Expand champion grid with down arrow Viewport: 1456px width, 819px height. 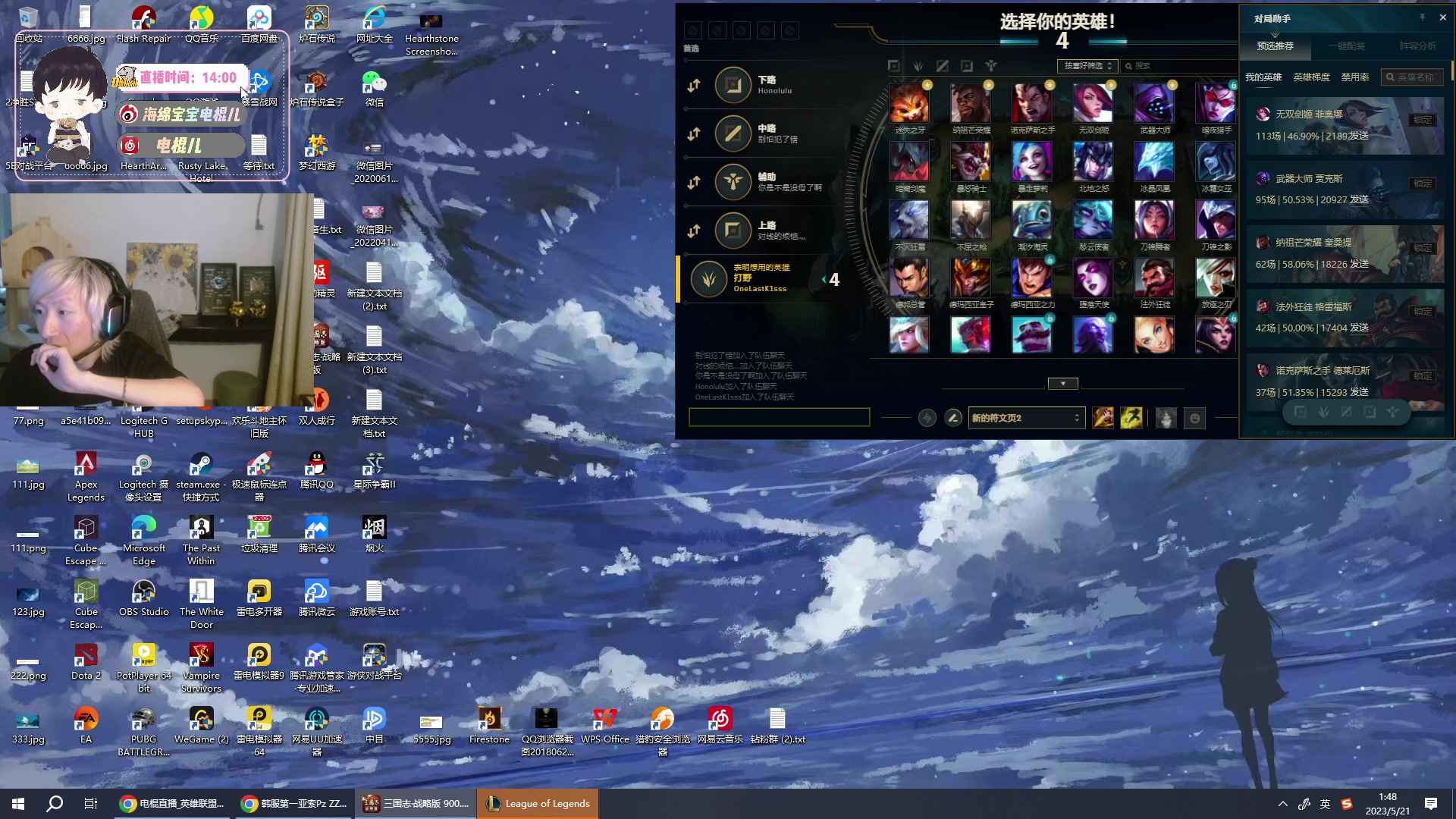coord(1062,384)
